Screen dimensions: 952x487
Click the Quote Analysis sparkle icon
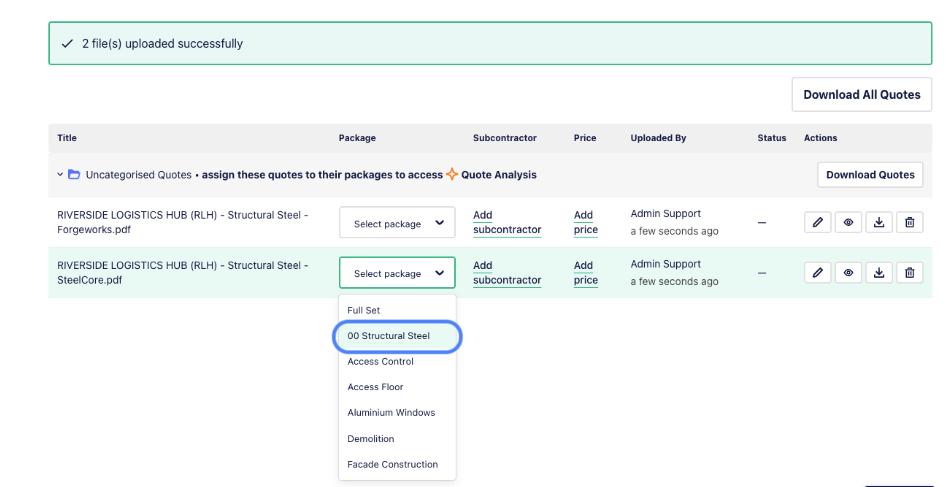coord(452,174)
